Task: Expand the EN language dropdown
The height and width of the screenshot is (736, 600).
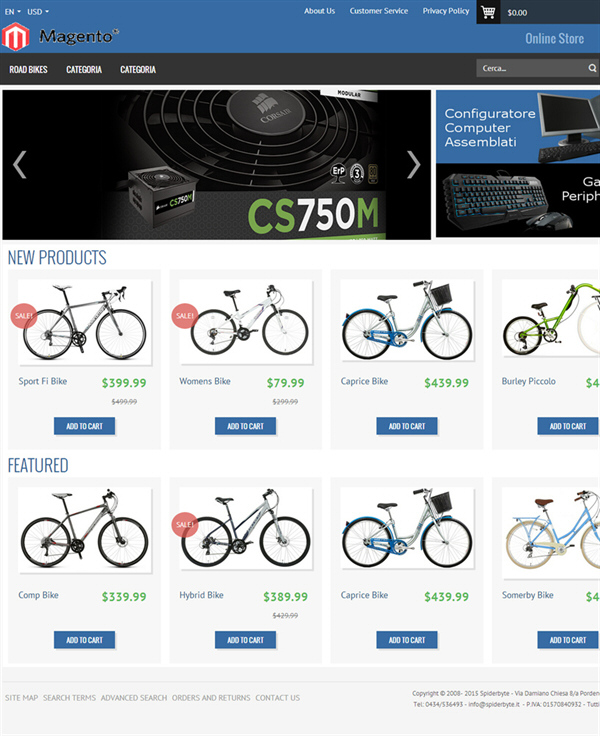Action: (13, 12)
